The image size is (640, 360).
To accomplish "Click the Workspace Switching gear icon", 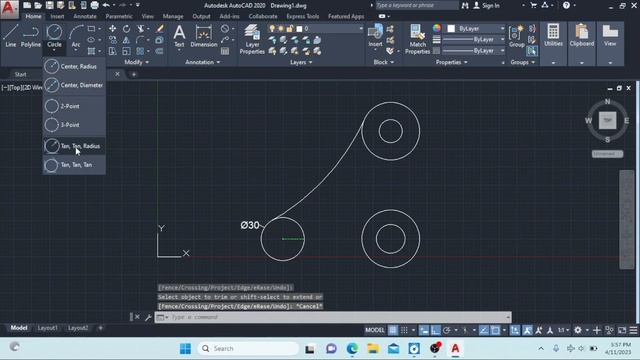I will click(578, 330).
